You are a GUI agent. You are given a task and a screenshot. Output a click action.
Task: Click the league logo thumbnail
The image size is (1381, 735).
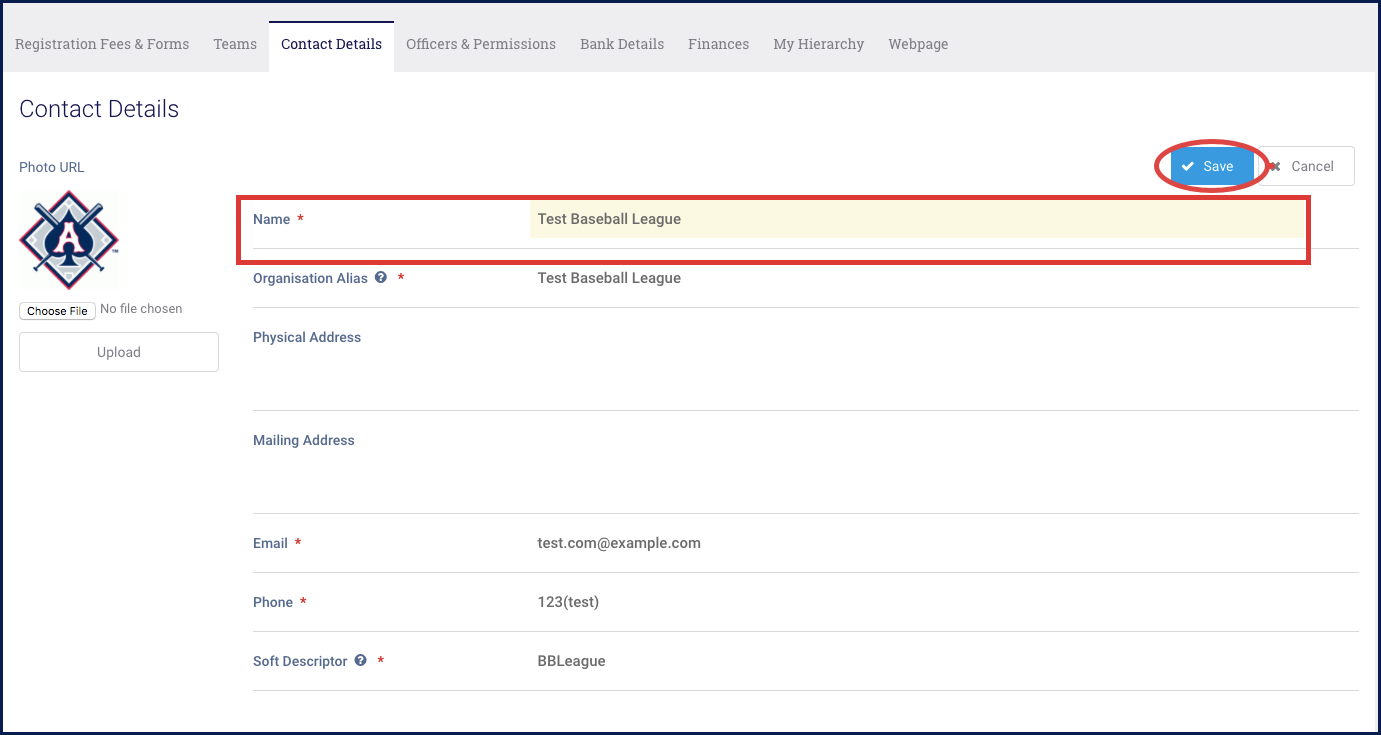(x=69, y=240)
